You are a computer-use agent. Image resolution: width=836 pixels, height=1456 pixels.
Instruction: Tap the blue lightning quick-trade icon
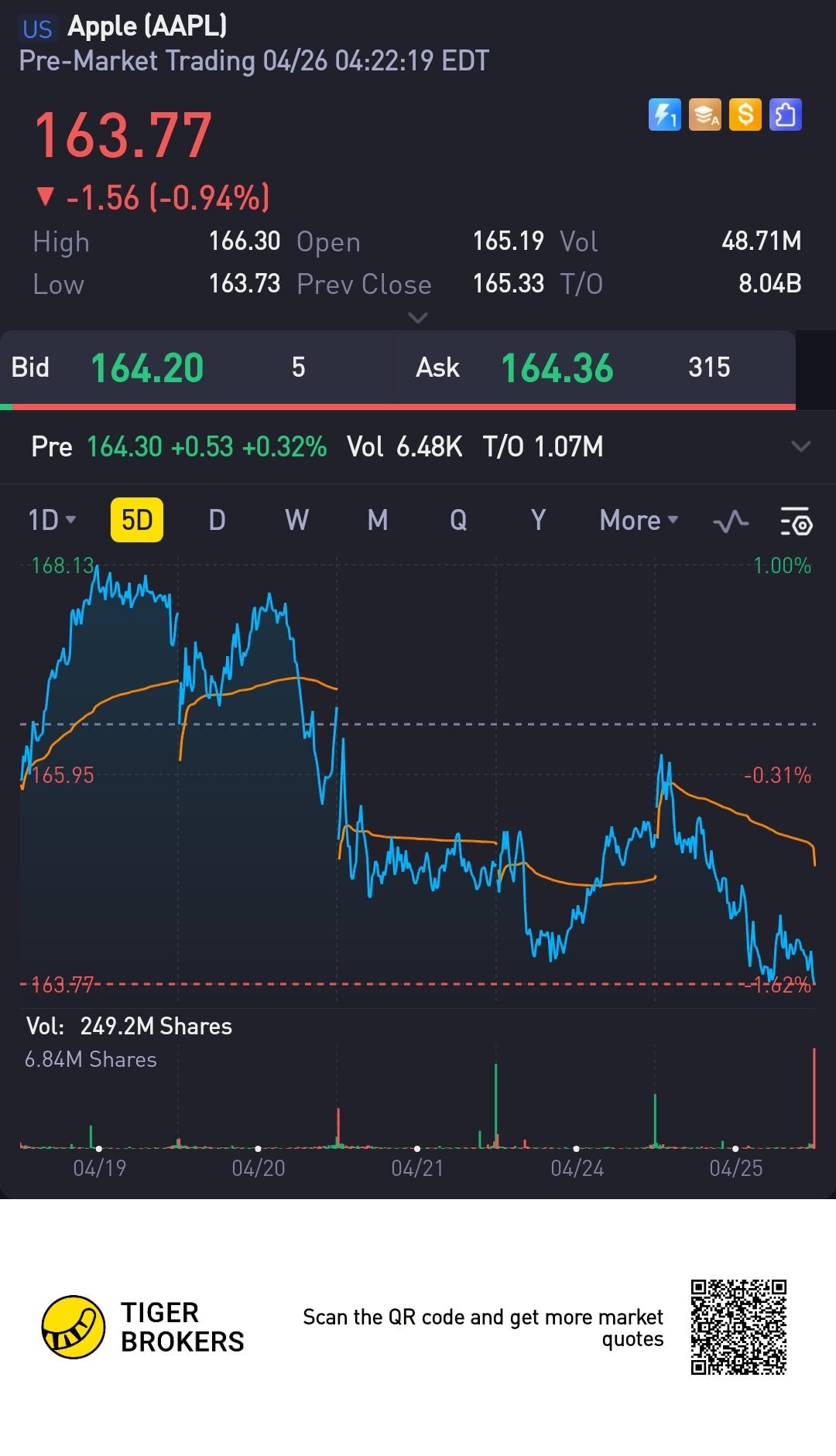(x=664, y=115)
